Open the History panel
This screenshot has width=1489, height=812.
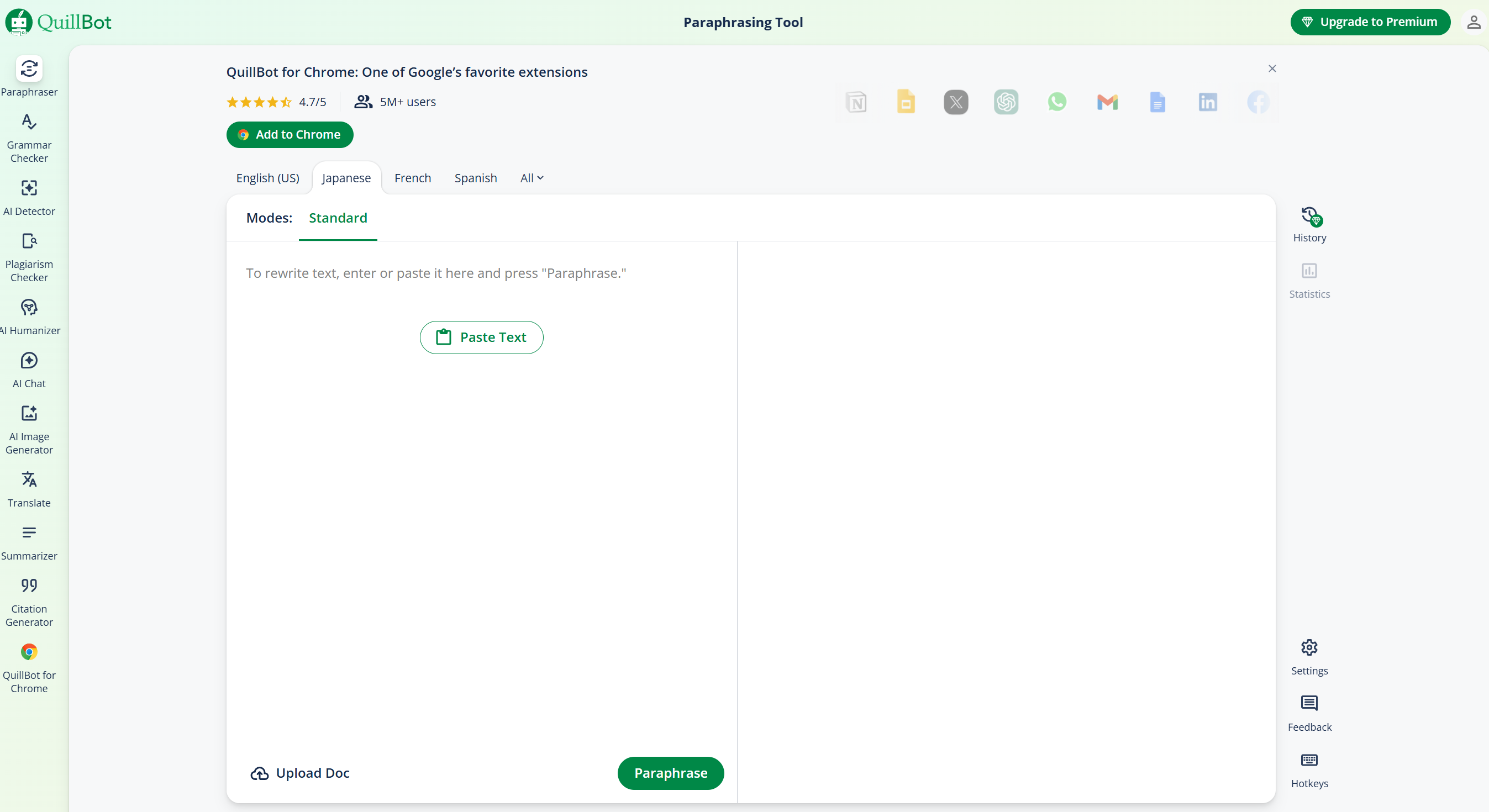[1309, 224]
